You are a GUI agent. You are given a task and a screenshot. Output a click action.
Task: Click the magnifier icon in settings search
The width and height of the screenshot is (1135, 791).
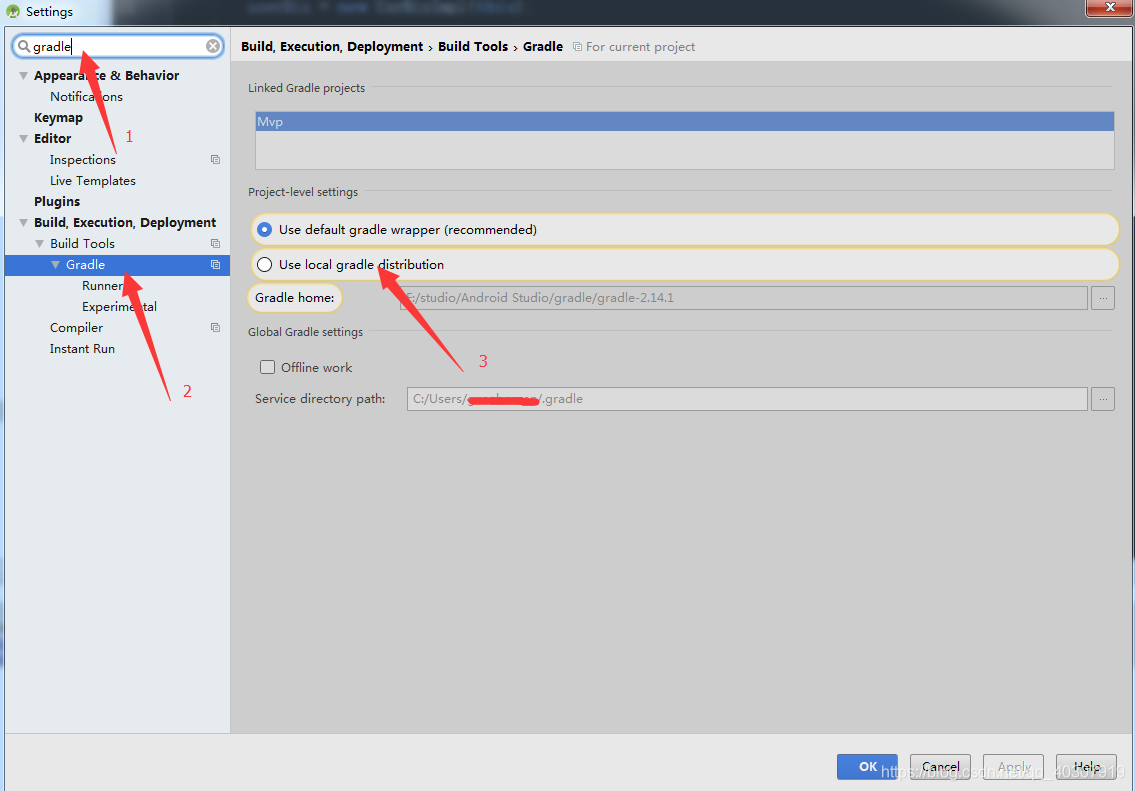coord(25,46)
